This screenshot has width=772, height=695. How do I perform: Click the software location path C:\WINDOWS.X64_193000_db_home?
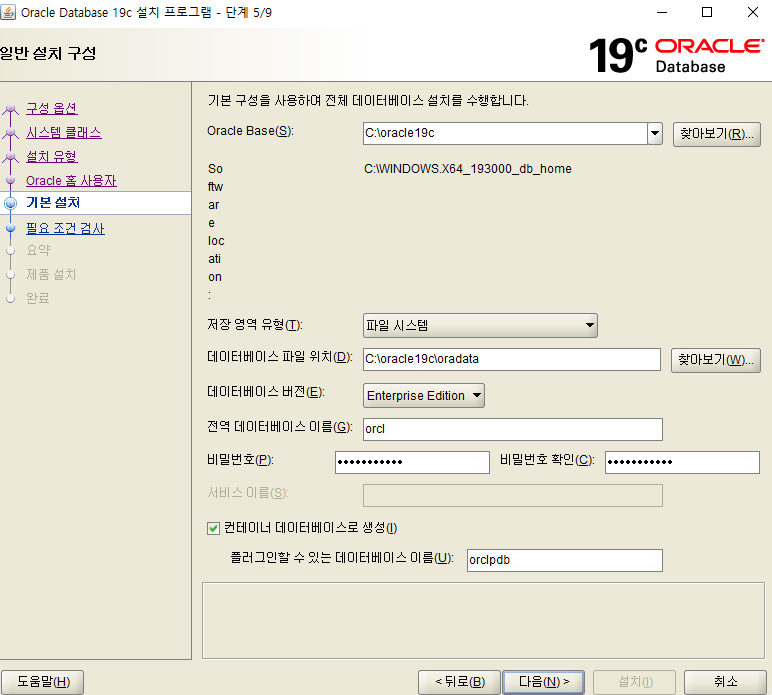tap(468, 169)
